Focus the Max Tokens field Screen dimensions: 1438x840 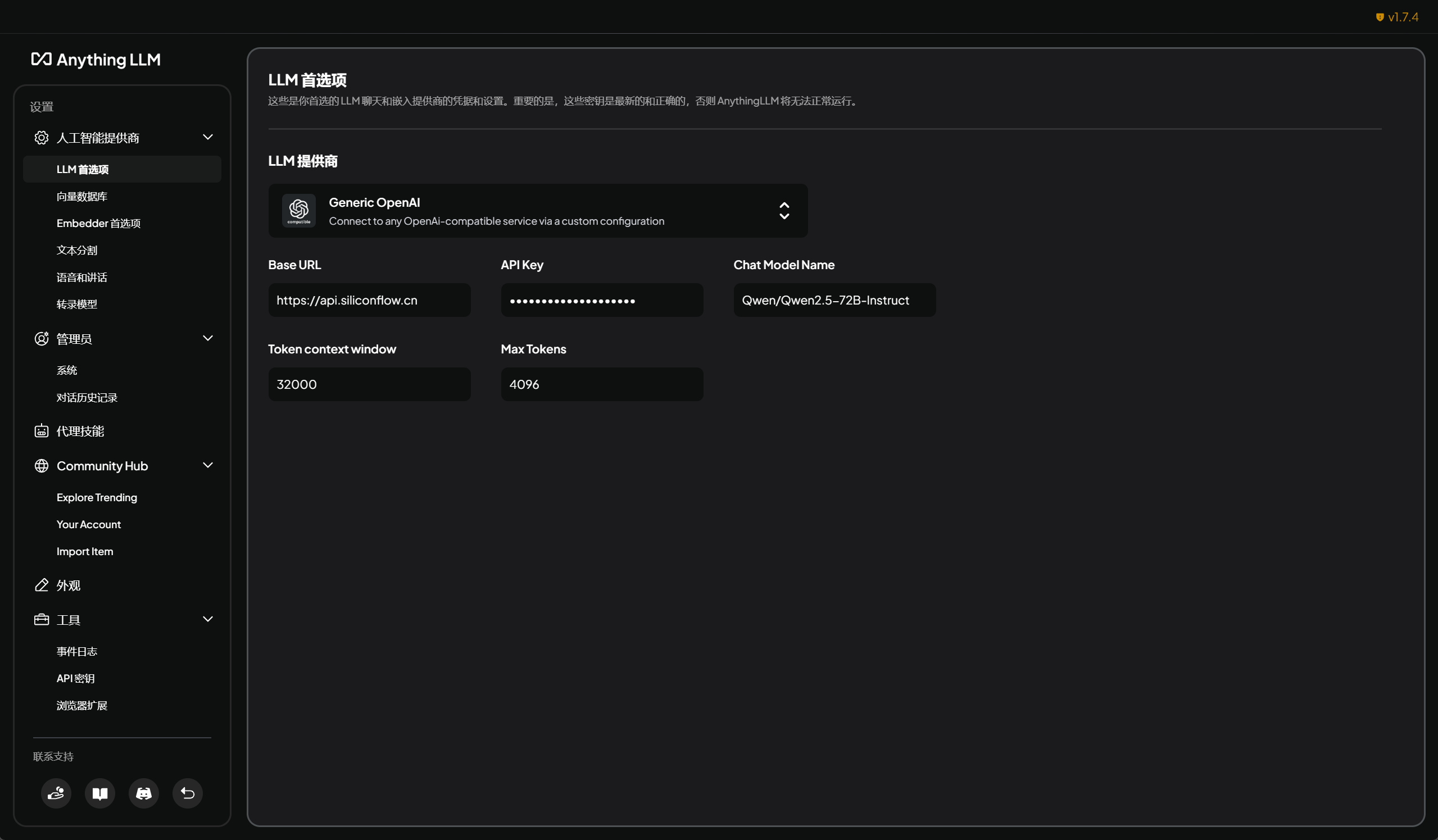(x=601, y=385)
